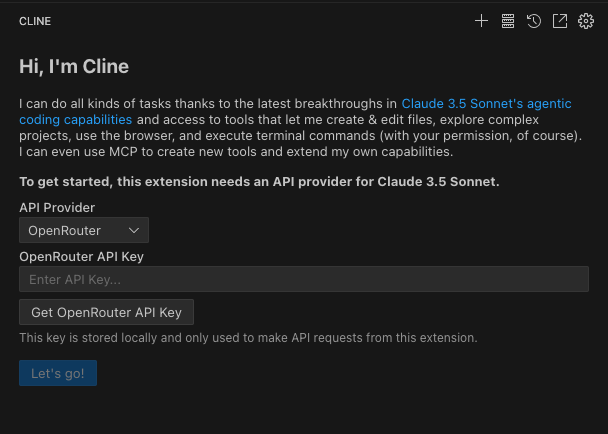Screen dimensions: 608x434
Task: Follow the 'coding capabilities' link text
Action: coord(76,119)
